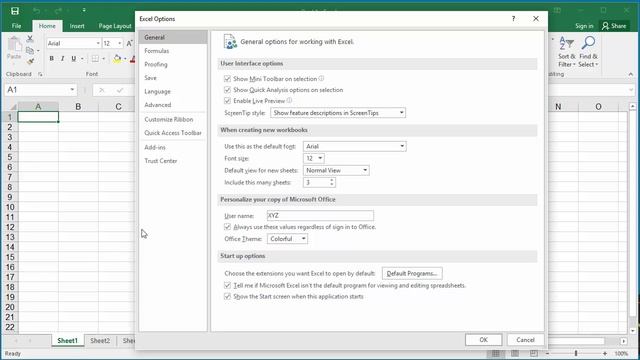Click the Copy icon in Clipboard group
Image resolution: width=640 pixels, height=360 pixels.
pos(30,51)
